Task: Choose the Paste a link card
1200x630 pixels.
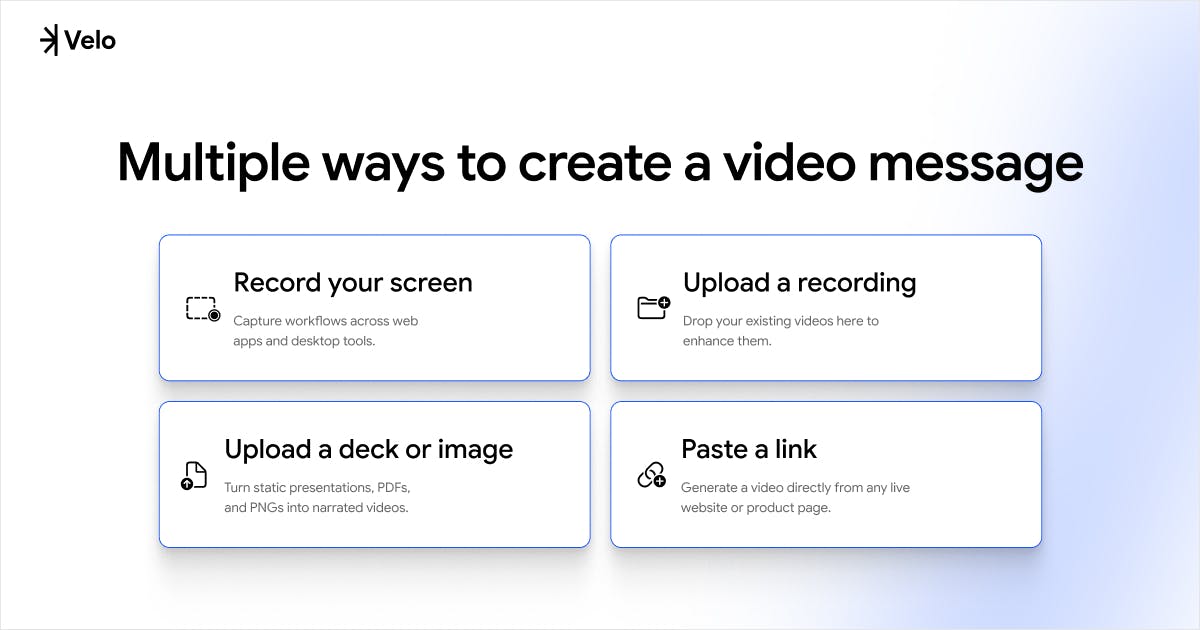Action: [x=826, y=475]
